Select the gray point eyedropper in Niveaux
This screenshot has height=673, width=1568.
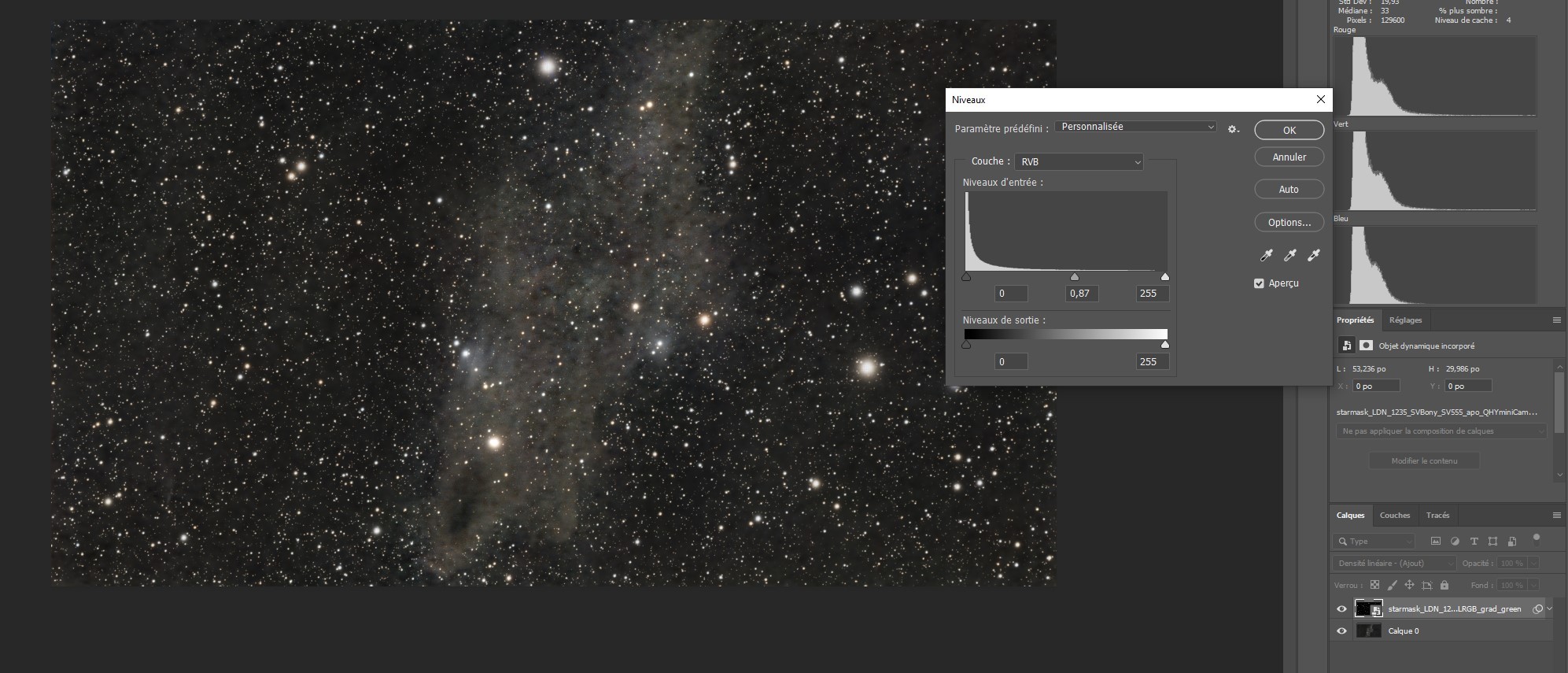click(x=1290, y=255)
